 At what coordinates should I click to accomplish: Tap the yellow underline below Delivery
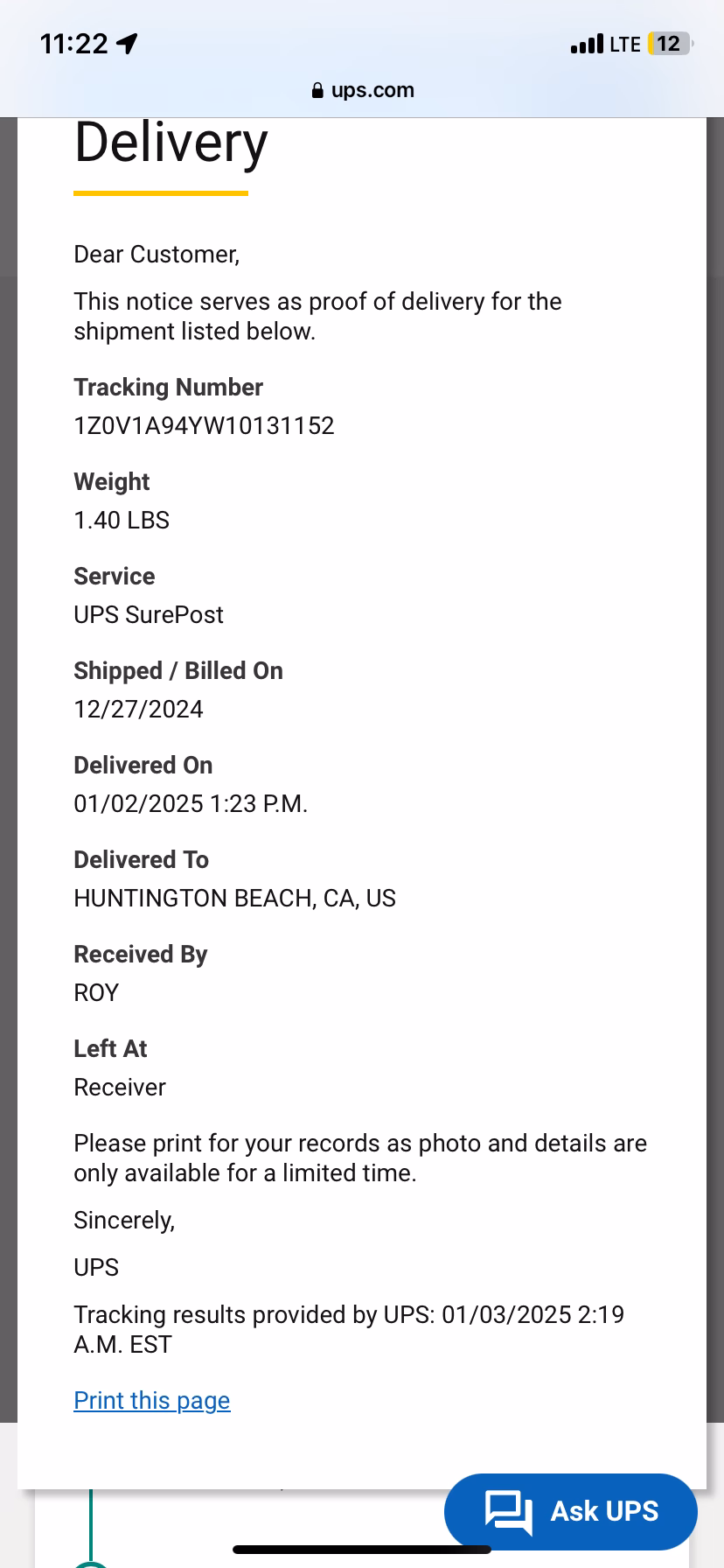click(x=161, y=193)
